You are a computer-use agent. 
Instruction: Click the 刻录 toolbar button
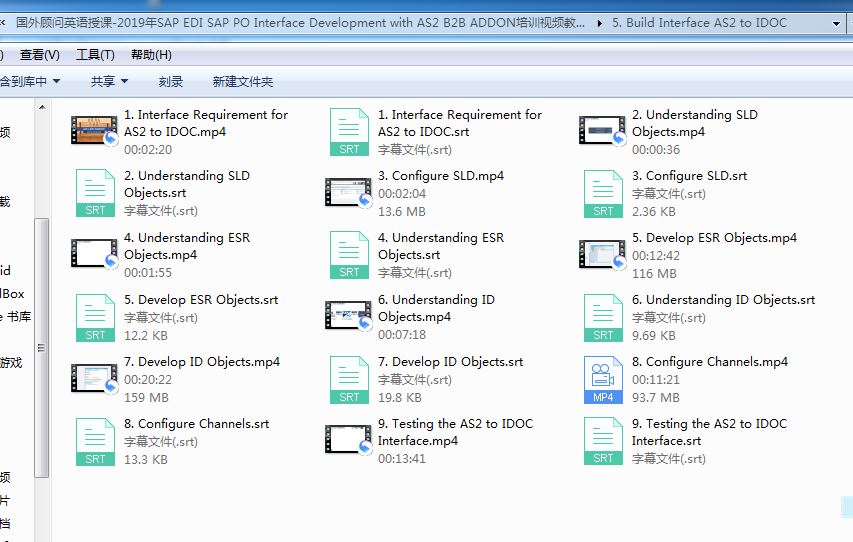(x=171, y=82)
